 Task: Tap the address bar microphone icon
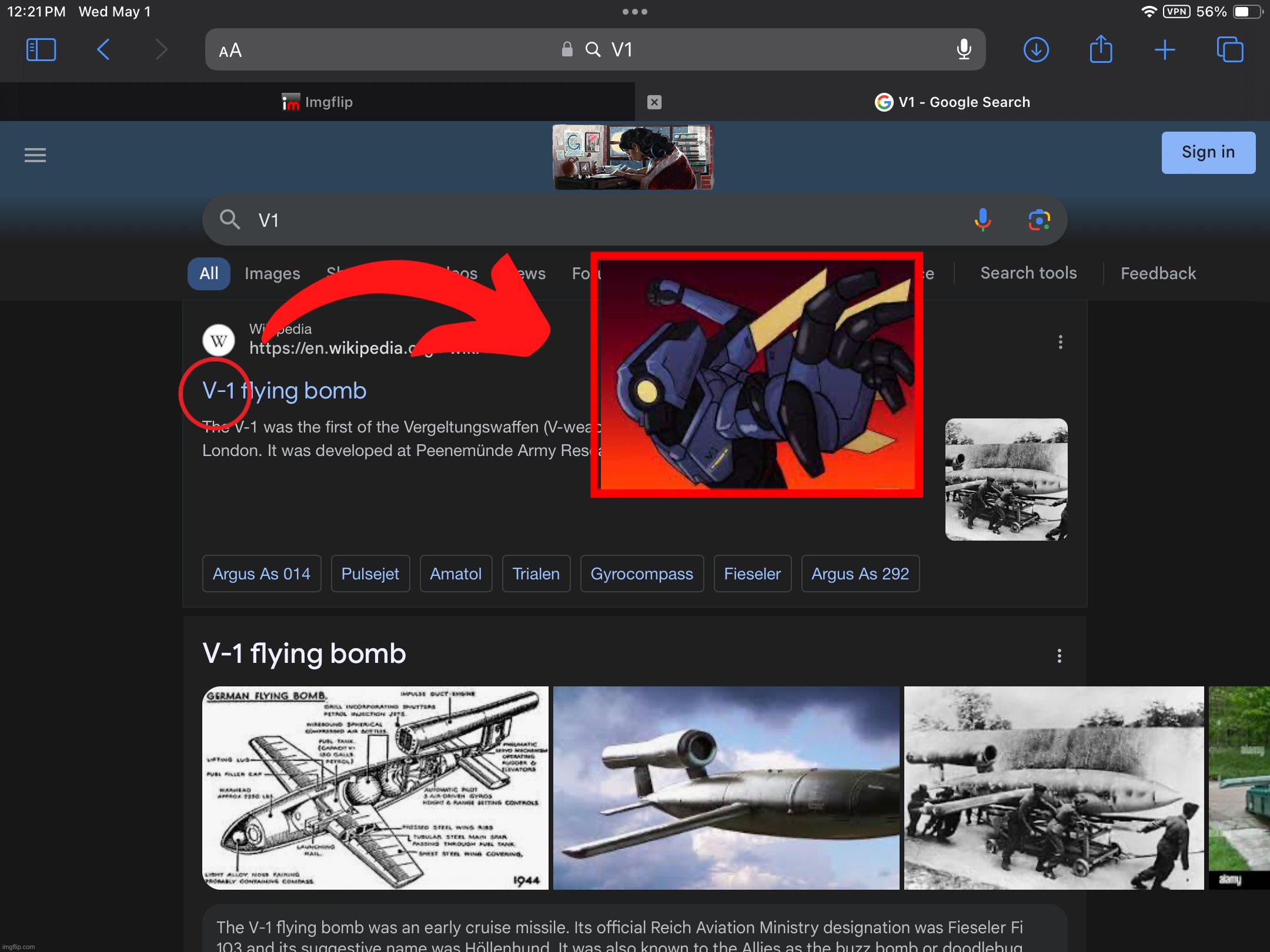[964, 49]
